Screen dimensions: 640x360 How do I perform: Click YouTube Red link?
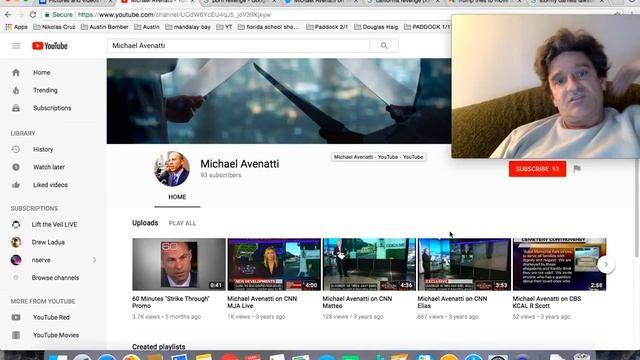click(x=51, y=317)
